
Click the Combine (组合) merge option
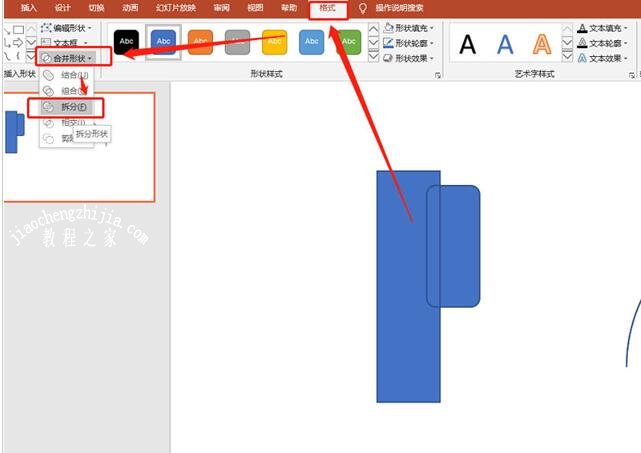tap(67, 91)
